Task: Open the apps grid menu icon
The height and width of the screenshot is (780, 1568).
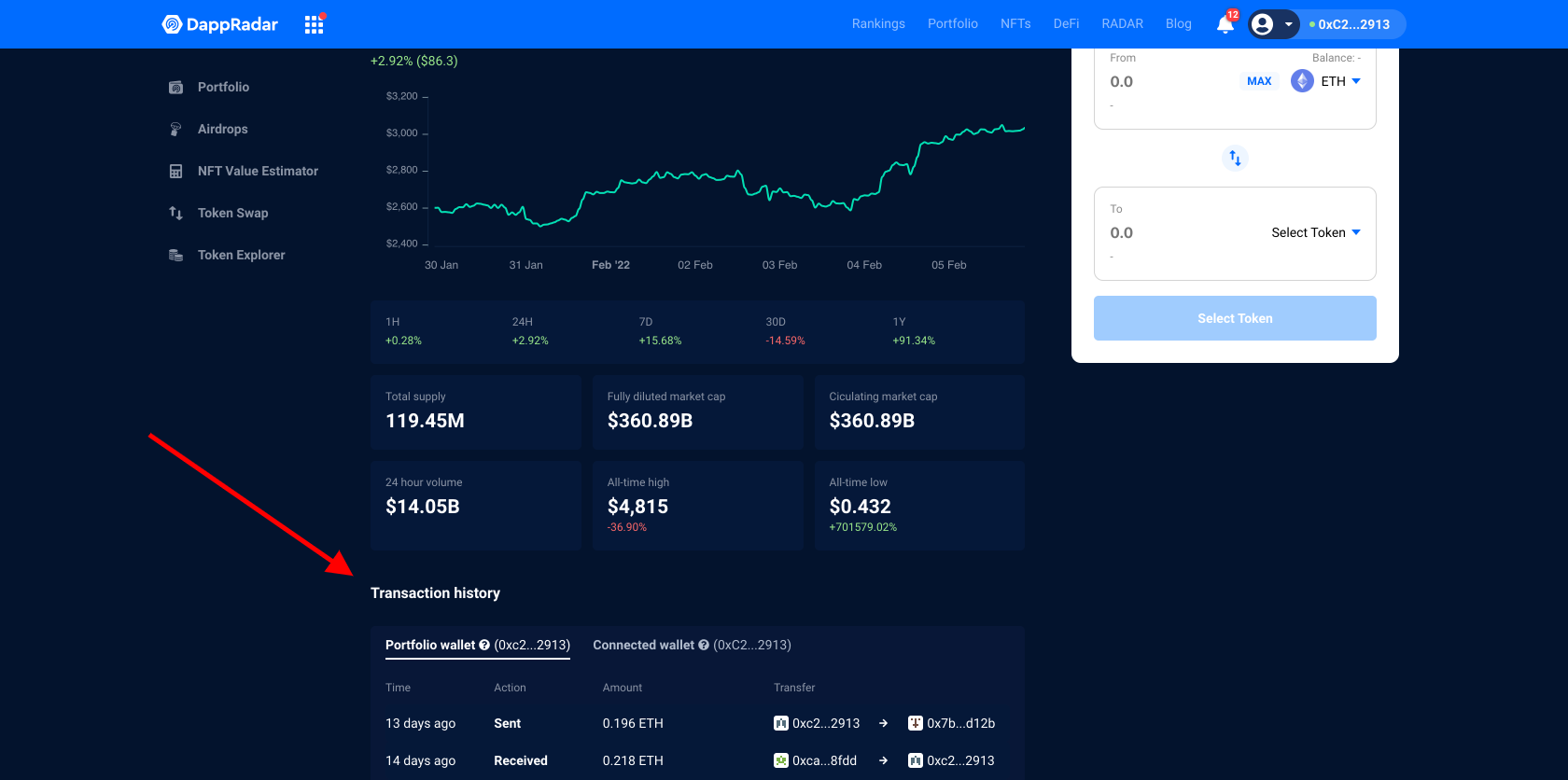Action: click(314, 25)
